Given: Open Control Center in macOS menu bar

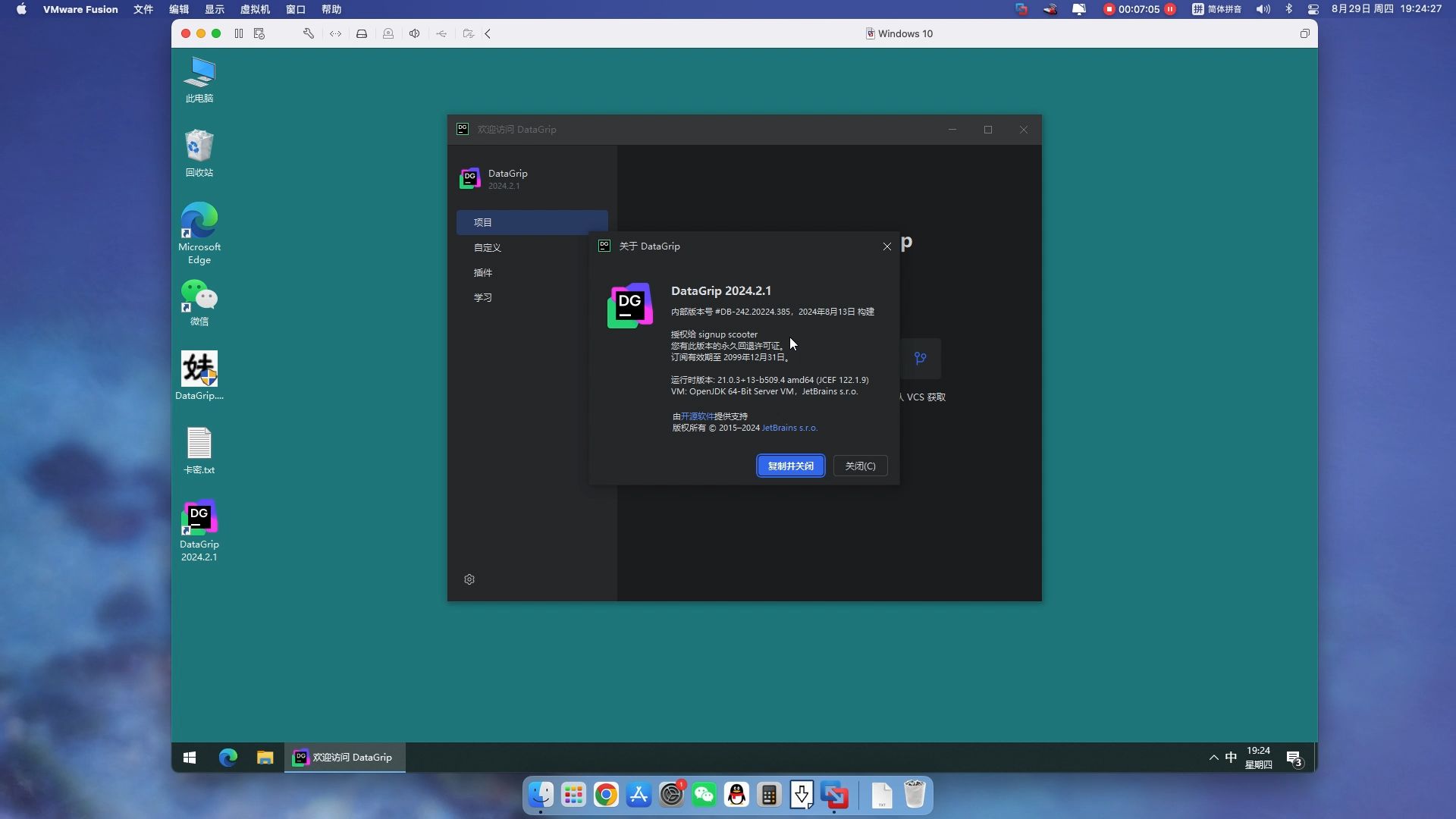Looking at the screenshot, I should pyautogui.click(x=1313, y=9).
